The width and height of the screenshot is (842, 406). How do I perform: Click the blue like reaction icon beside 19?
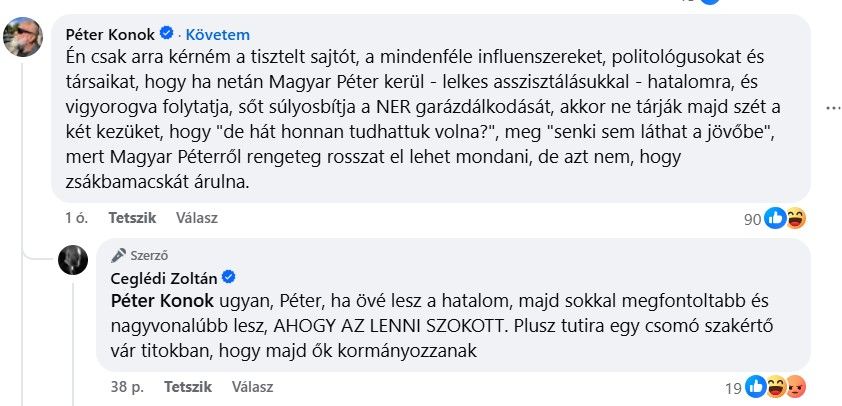tap(757, 386)
